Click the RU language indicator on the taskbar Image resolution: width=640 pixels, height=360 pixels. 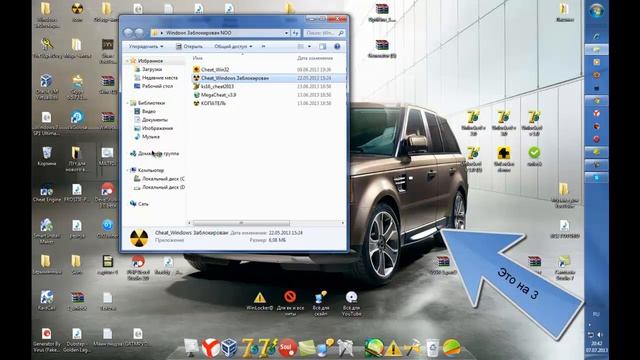point(596,314)
